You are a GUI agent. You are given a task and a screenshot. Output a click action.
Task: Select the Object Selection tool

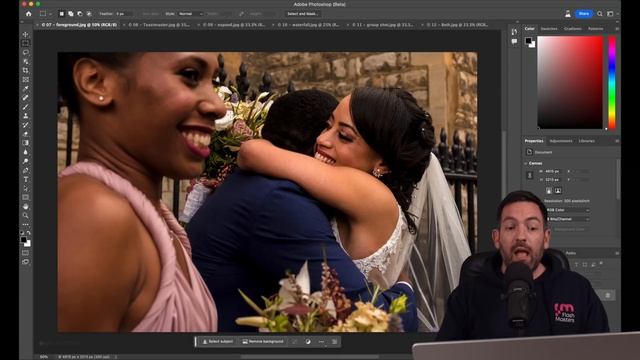(x=26, y=61)
